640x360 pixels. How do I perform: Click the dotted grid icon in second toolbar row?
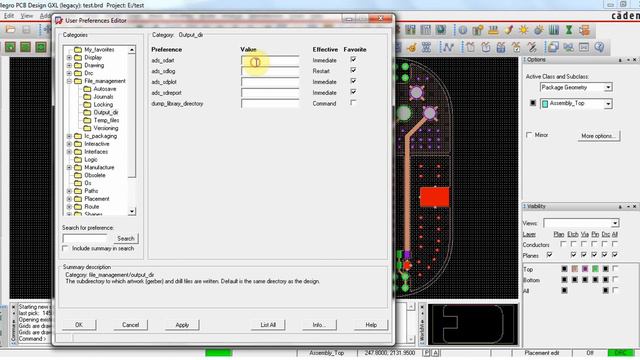(426, 47)
